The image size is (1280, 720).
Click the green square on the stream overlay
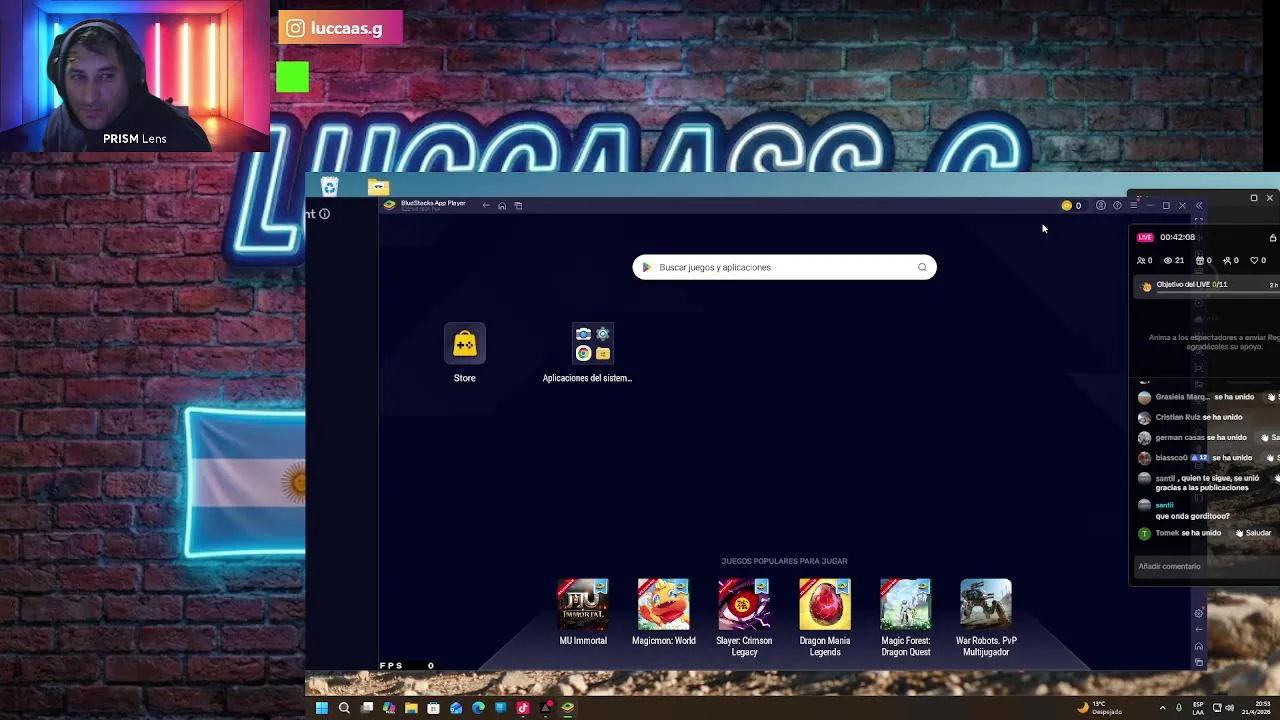coord(293,77)
